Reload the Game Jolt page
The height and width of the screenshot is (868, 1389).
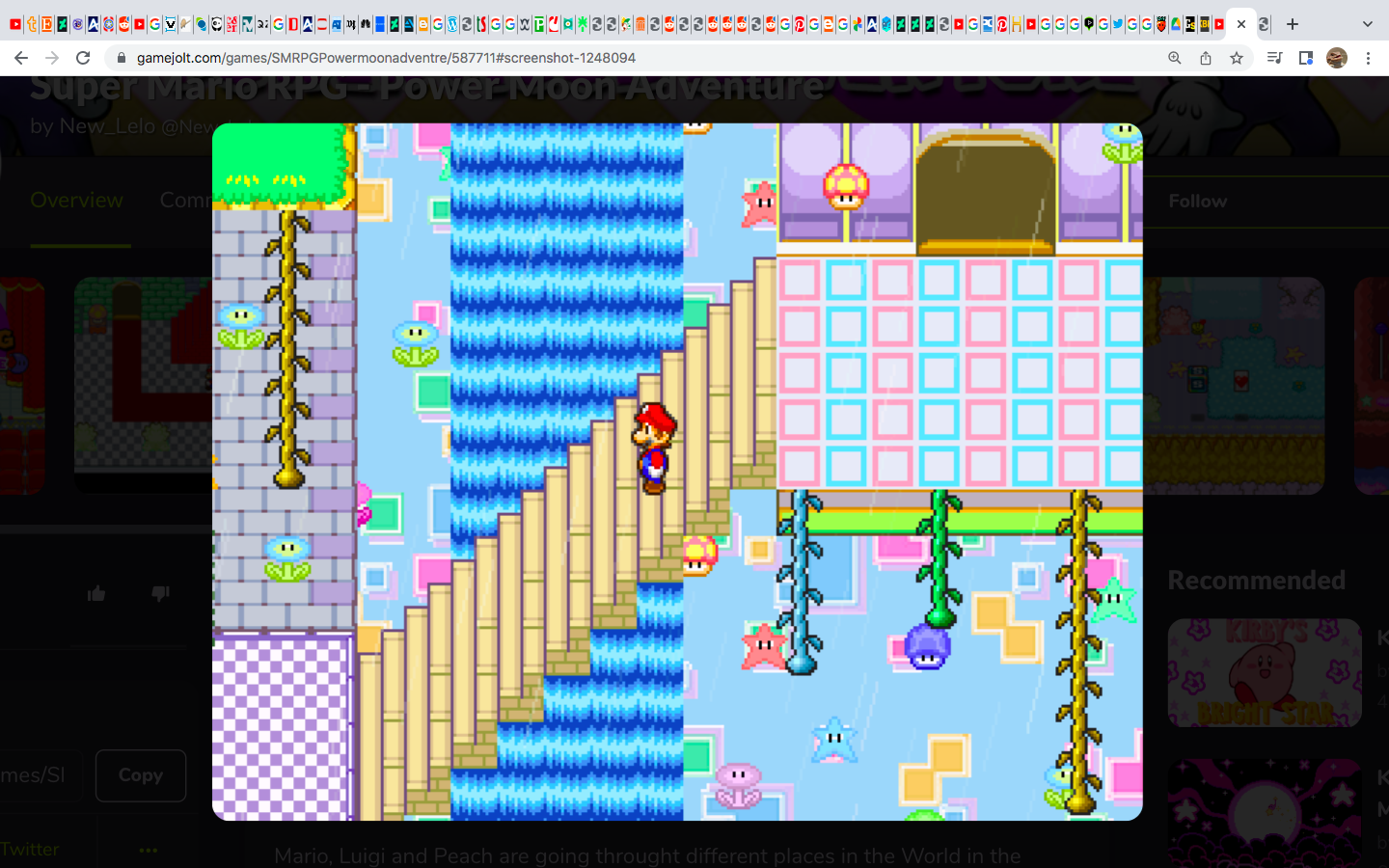click(83, 58)
